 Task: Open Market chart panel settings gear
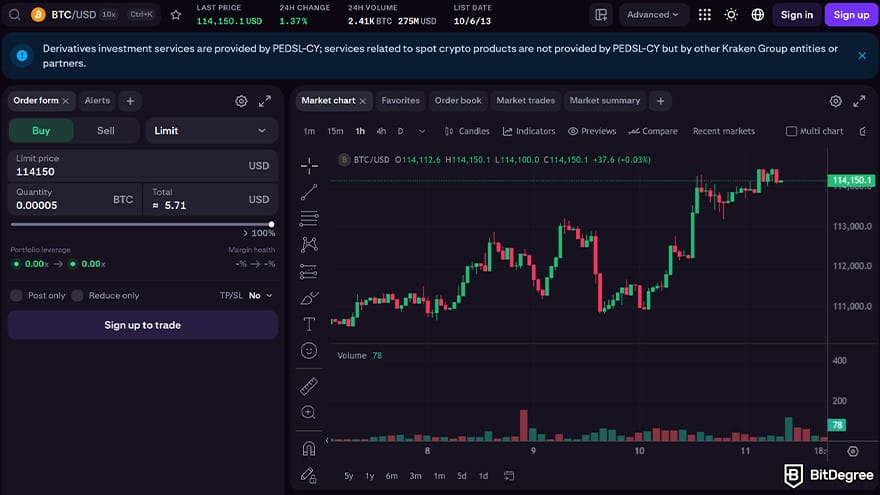coord(836,101)
